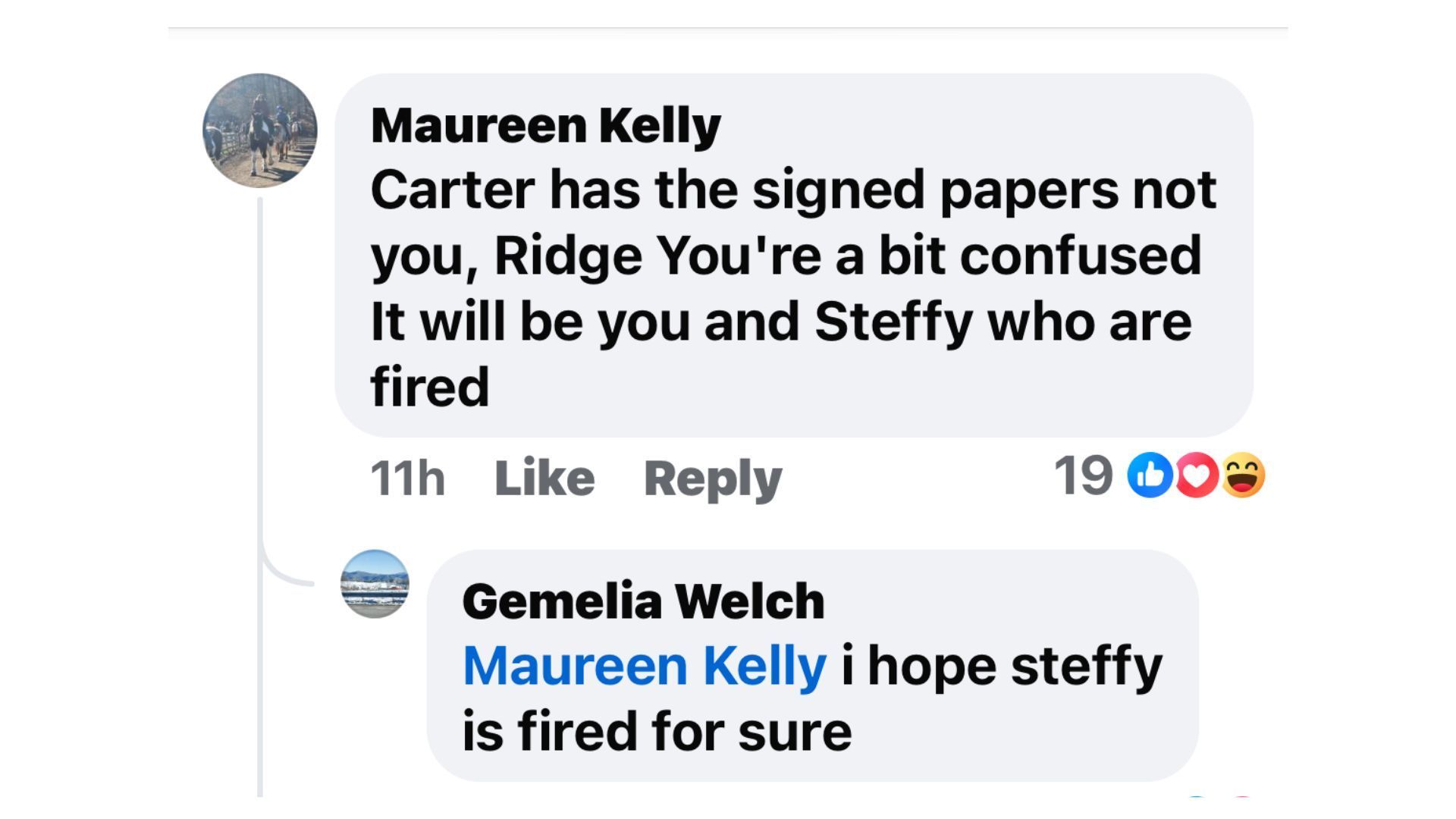Click the red heart reaction icon
The width and height of the screenshot is (1456, 819).
click(1197, 475)
